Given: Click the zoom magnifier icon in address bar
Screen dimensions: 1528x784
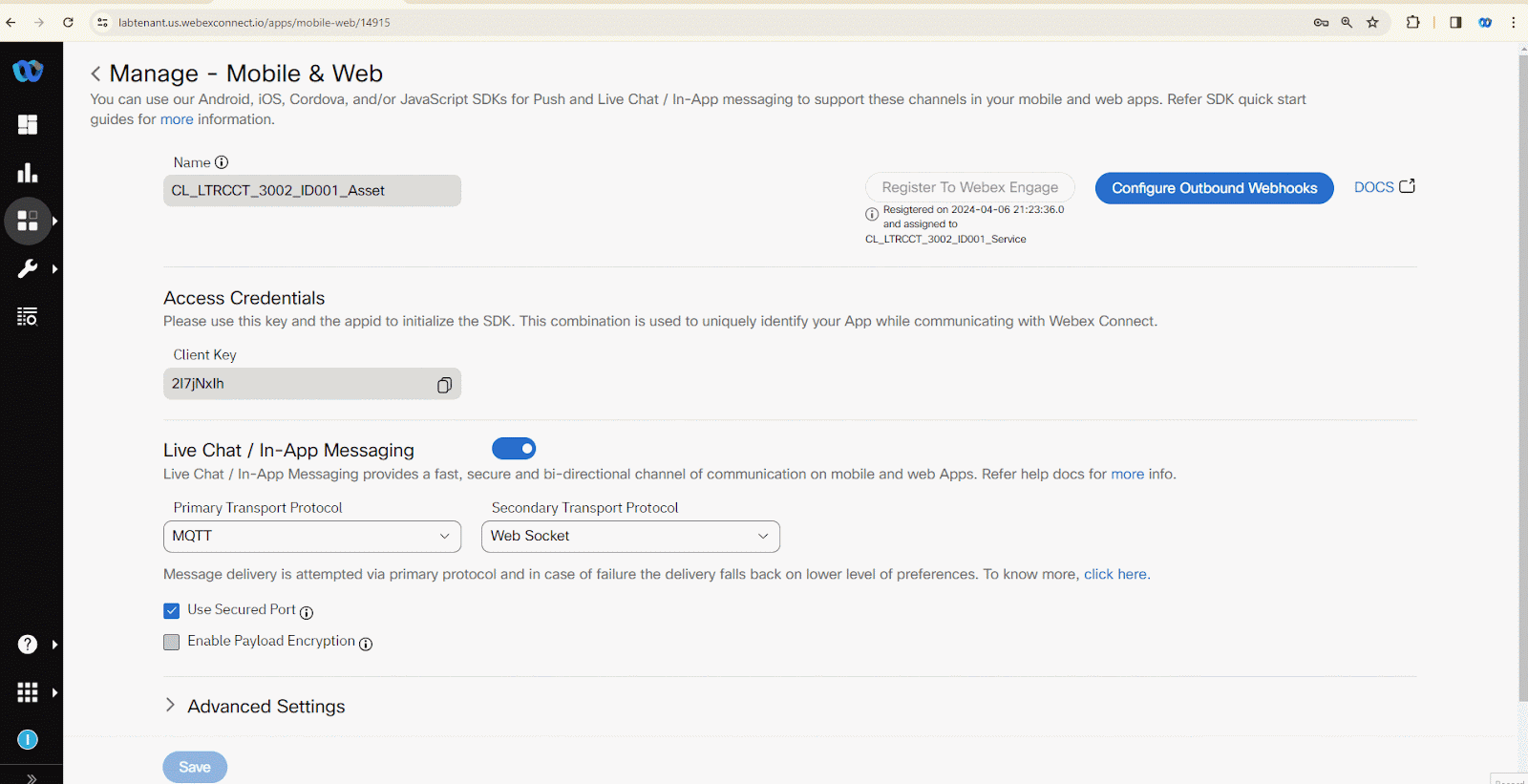Looking at the screenshot, I should [x=1347, y=22].
